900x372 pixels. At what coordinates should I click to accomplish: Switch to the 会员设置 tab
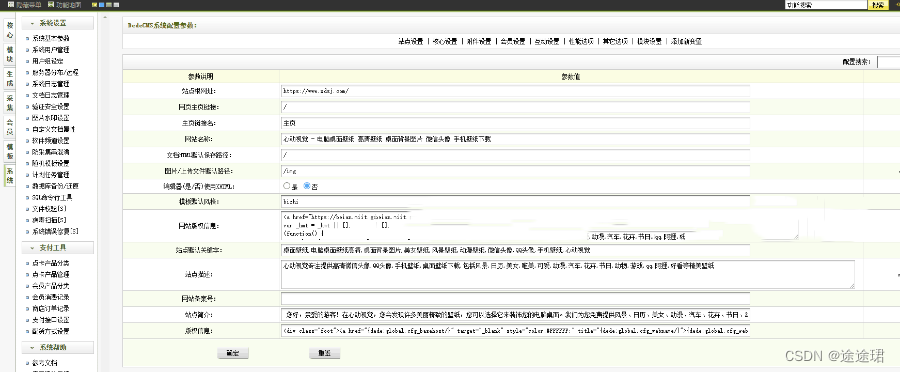(513, 41)
